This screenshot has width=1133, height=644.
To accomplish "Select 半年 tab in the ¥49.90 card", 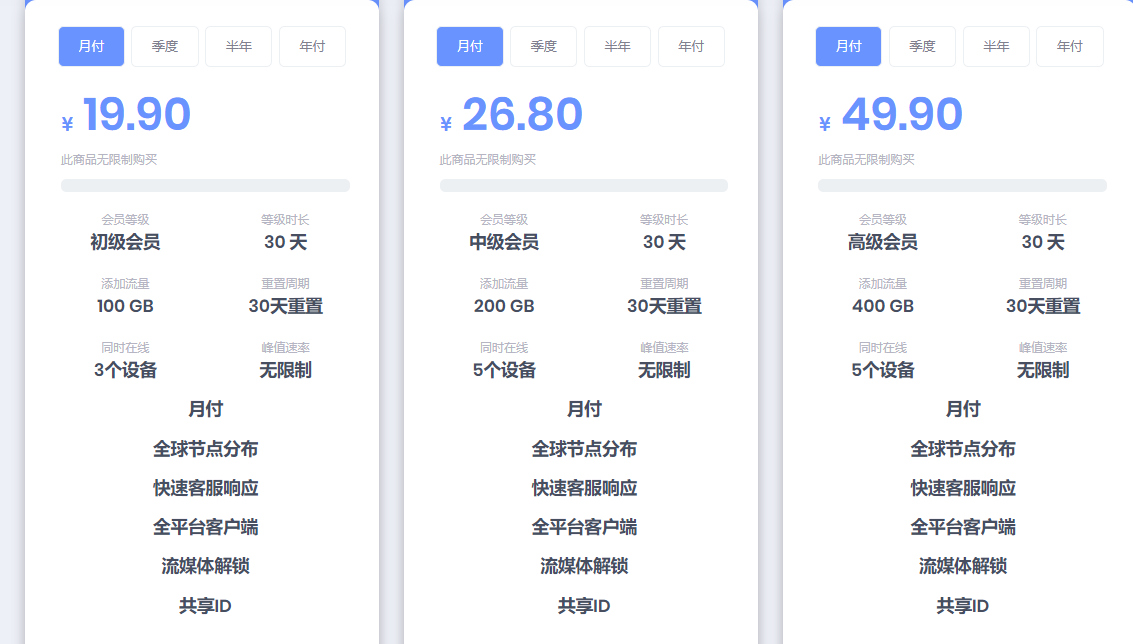I will [x=996, y=46].
